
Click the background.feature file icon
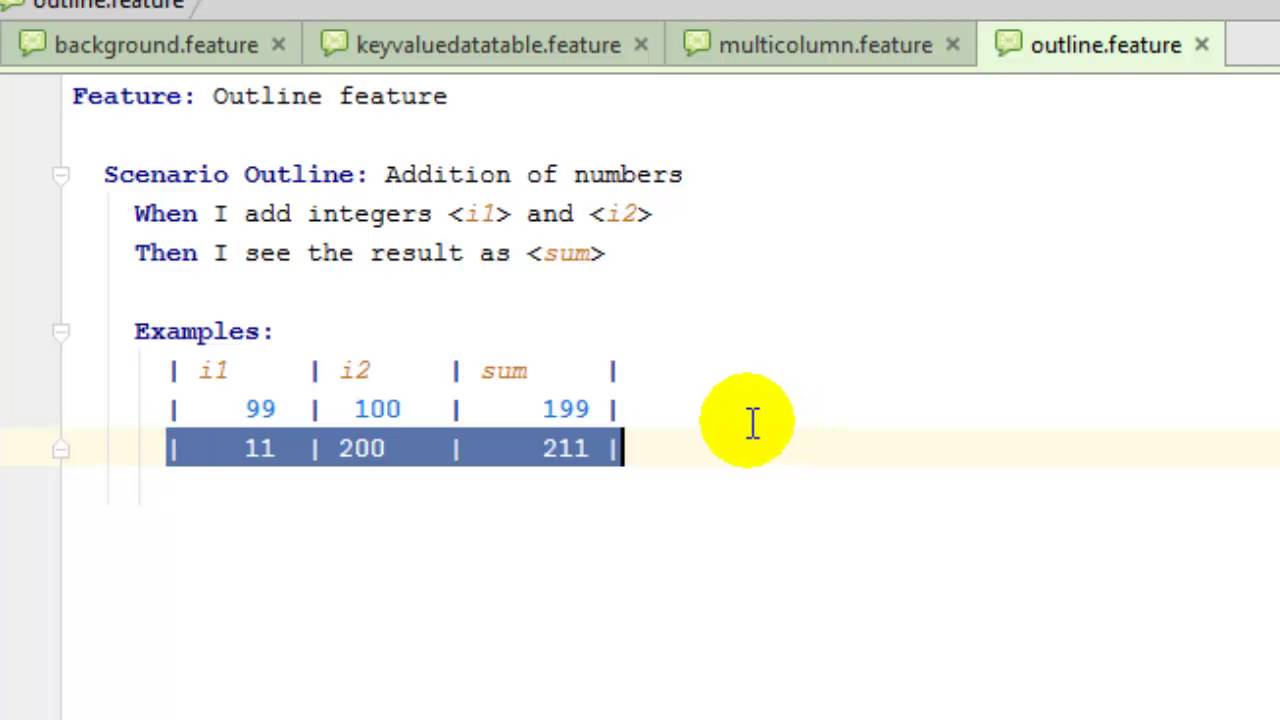coord(33,44)
